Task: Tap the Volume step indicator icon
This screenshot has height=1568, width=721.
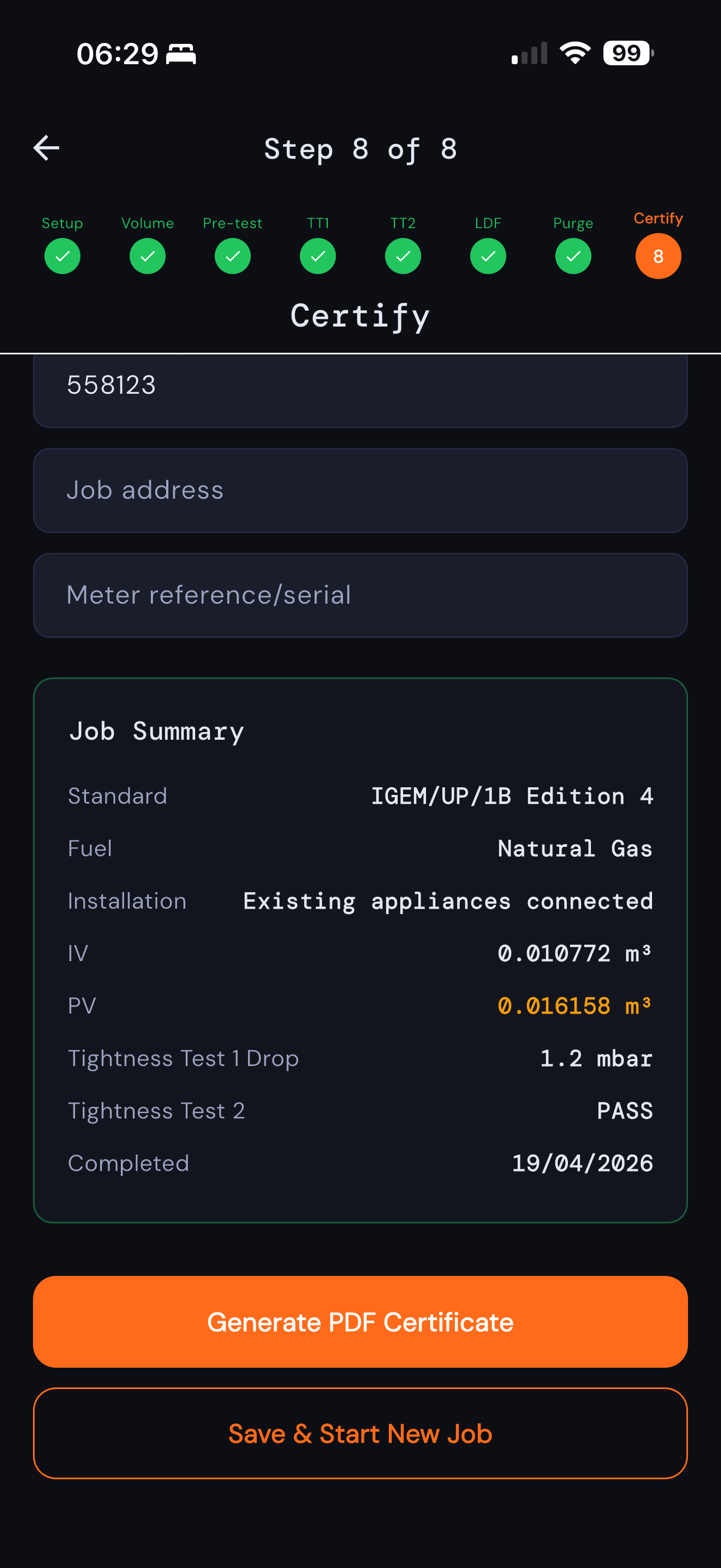Action: (147, 256)
